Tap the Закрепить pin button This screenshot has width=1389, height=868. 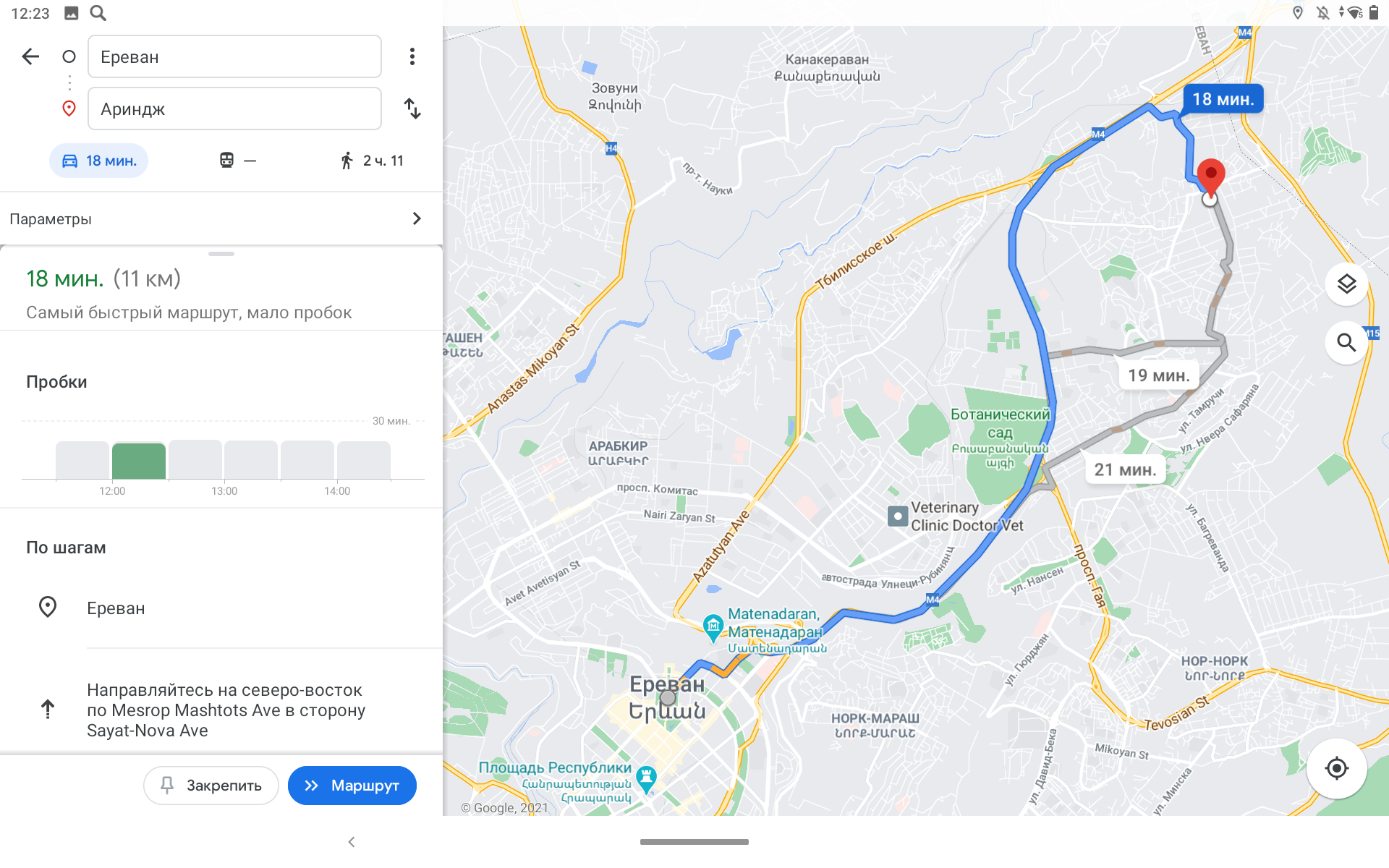(x=211, y=786)
